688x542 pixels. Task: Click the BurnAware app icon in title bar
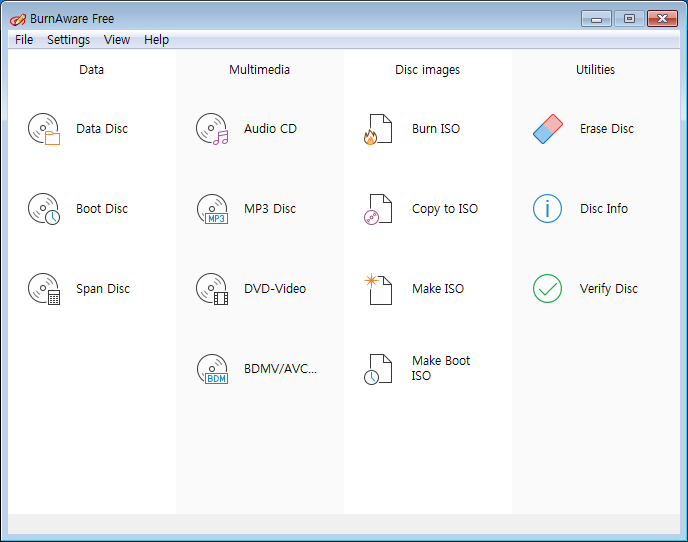pos(18,19)
